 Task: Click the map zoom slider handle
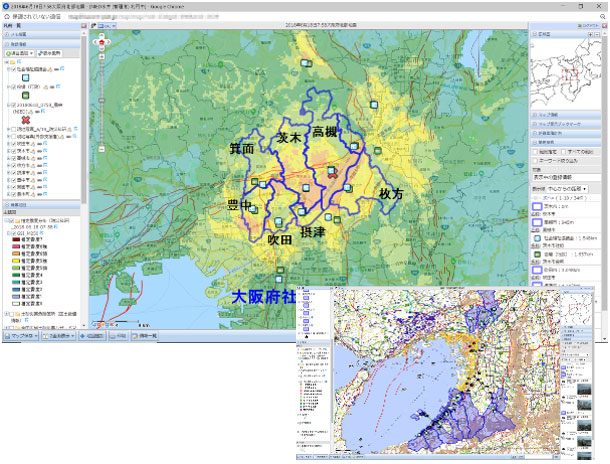coord(102,100)
